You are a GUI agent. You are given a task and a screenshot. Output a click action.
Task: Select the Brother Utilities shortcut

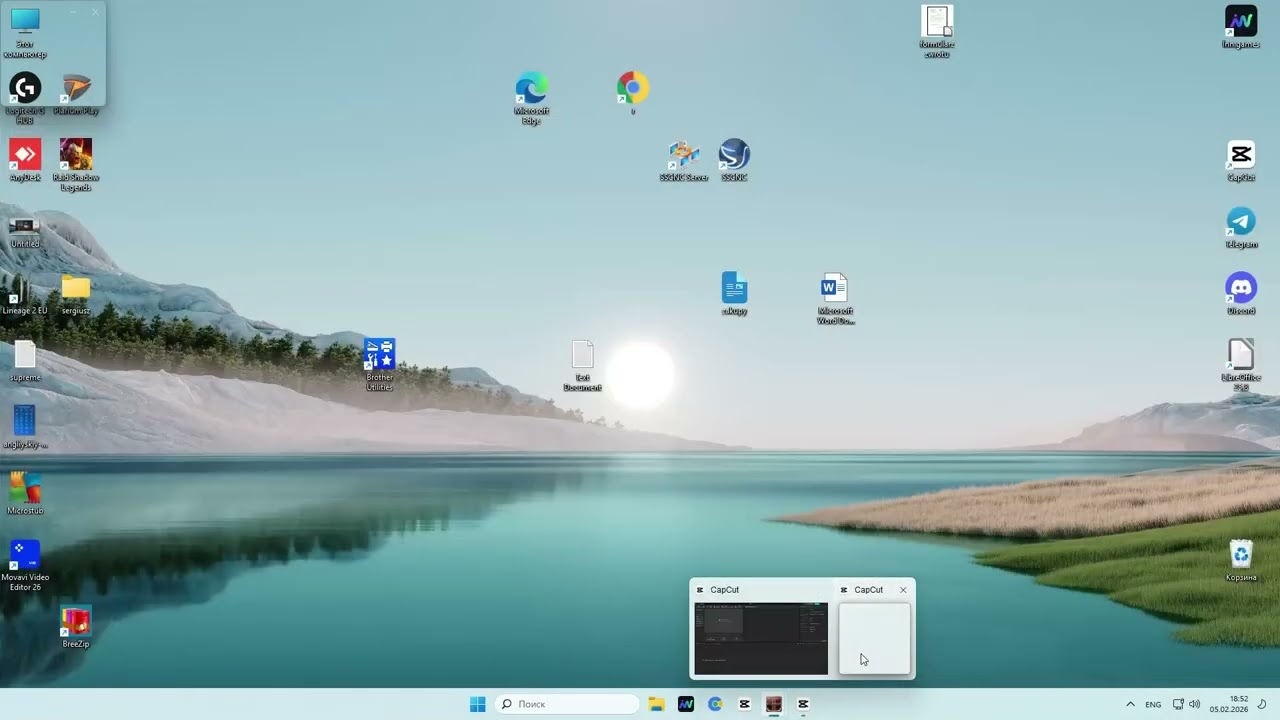point(379,365)
